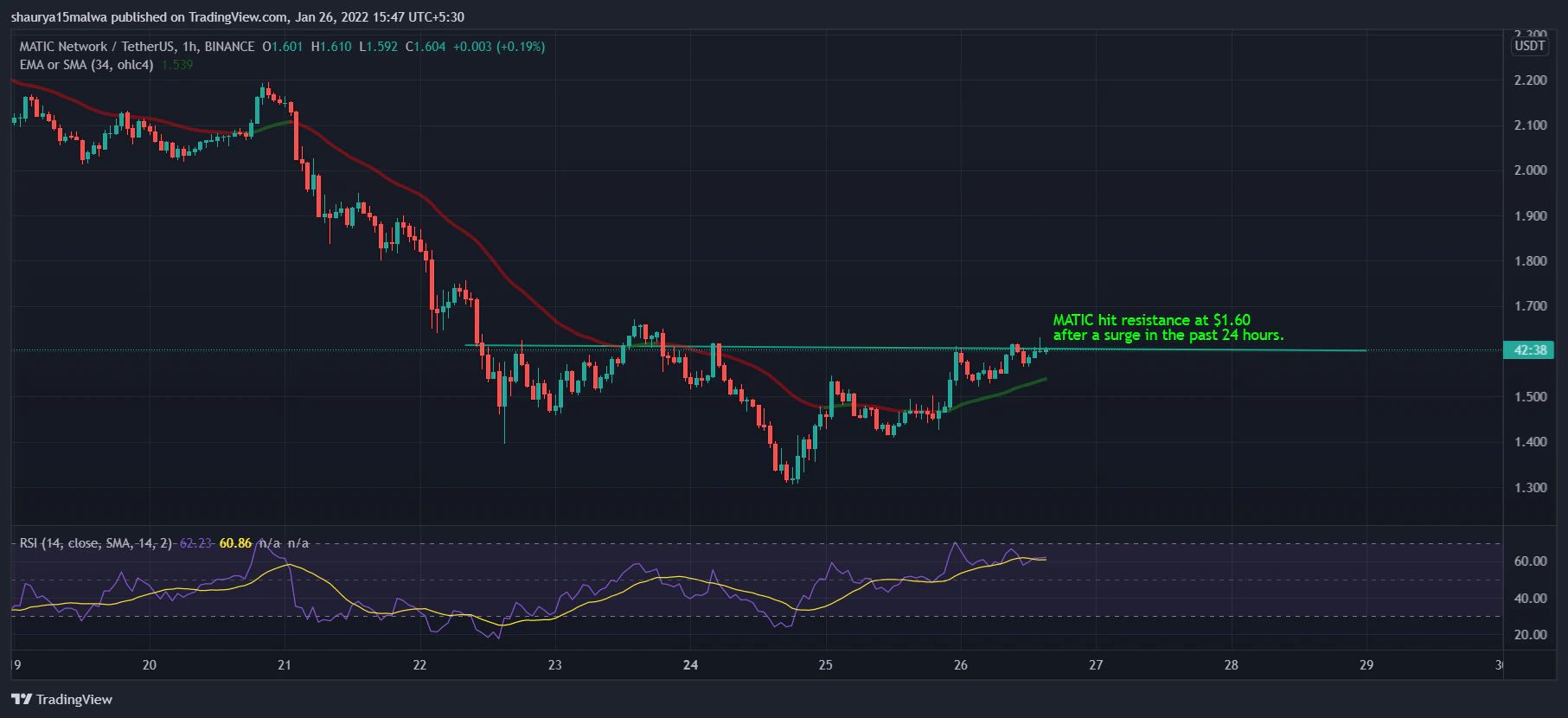Click the close price C1.604 value
This screenshot has width=1568, height=718.
tap(426, 47)
